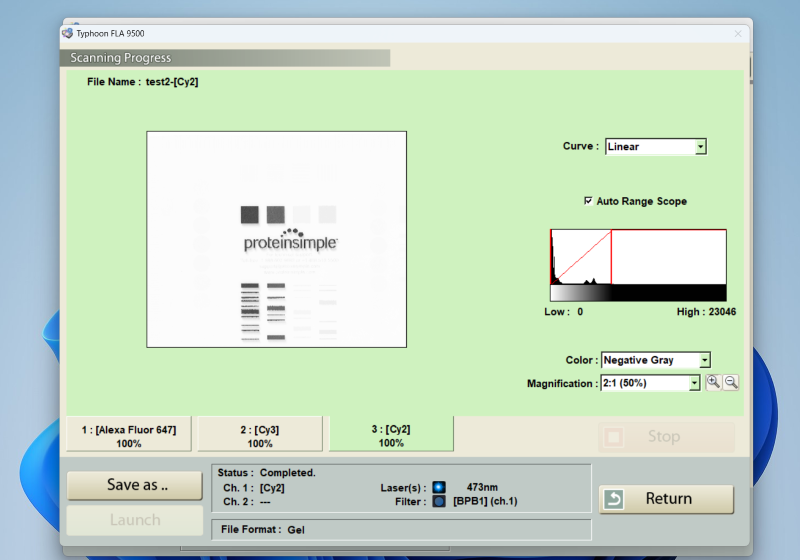Click the Return arrow icon
This screenshot has width=800, height=560.
click(x=614, y=499)
